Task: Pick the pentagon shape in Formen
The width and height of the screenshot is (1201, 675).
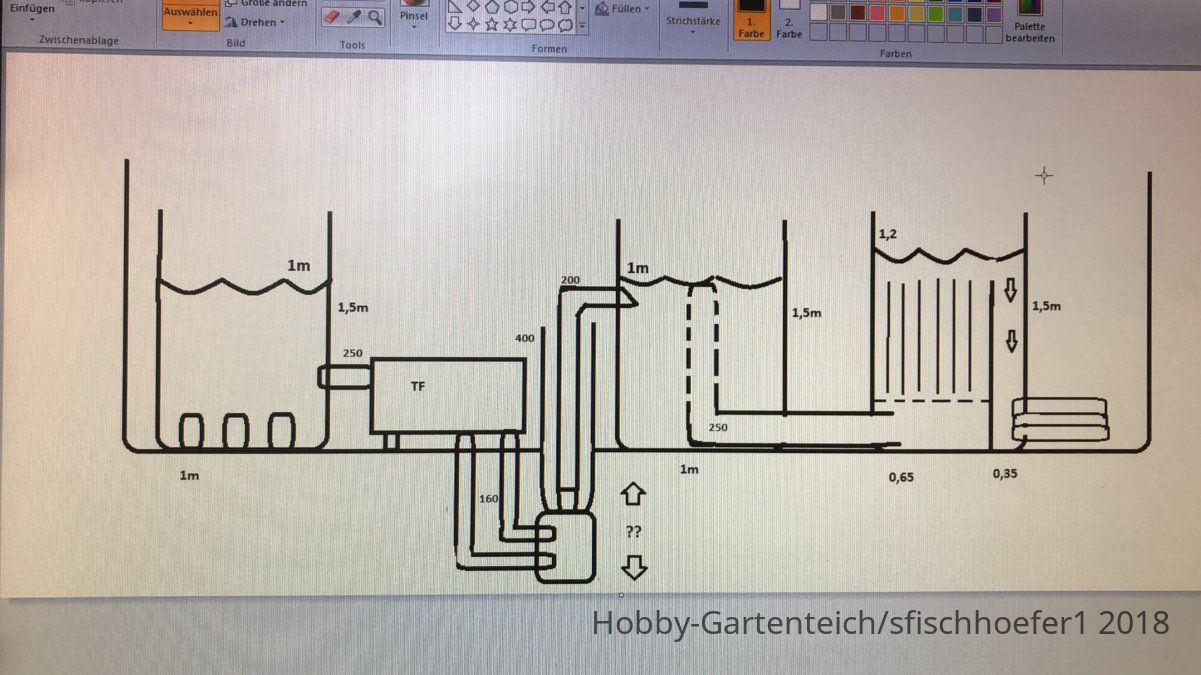Action: click(491, 7)
